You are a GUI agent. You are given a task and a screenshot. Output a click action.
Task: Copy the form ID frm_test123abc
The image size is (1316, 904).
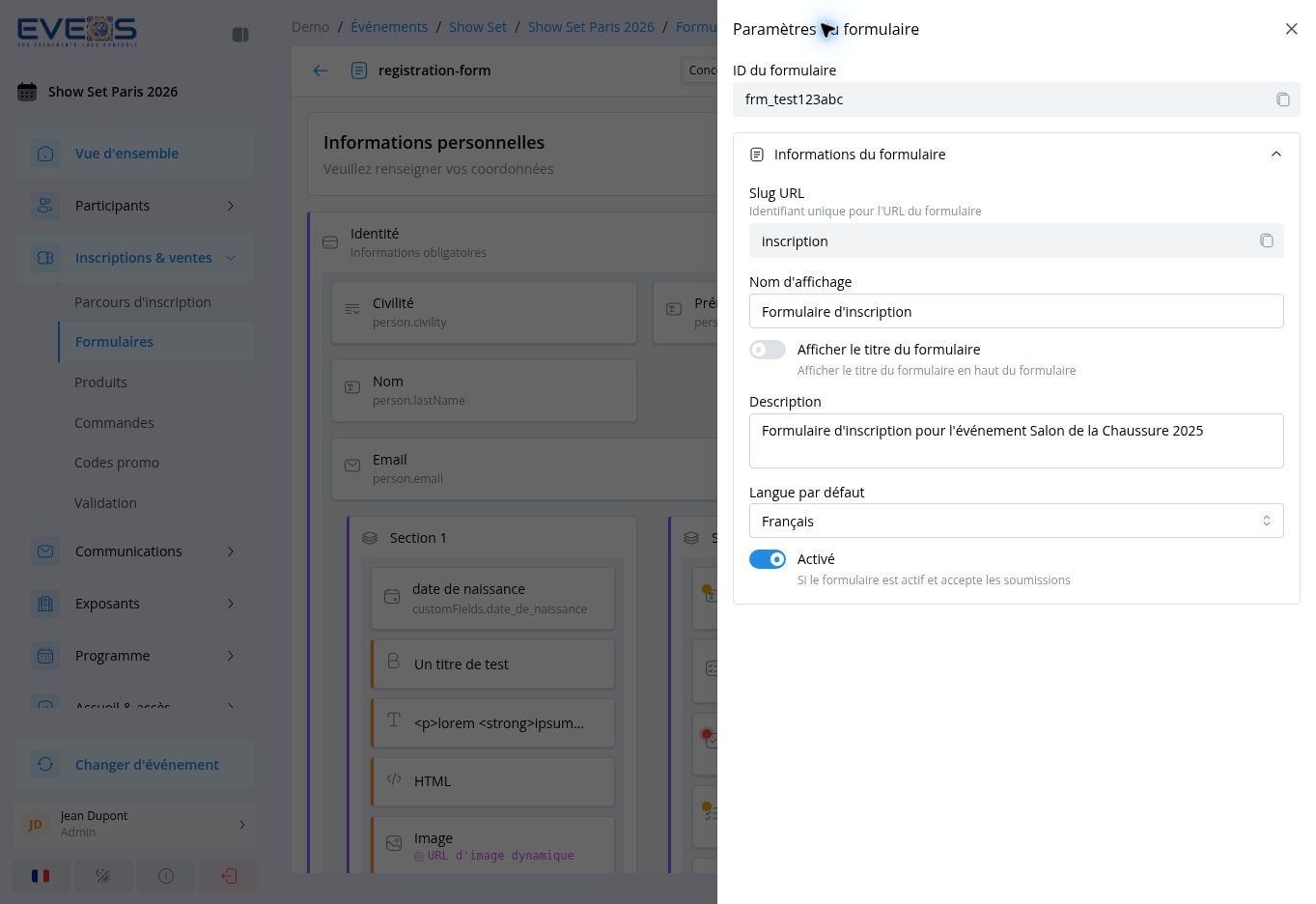click(x=1282, y=99)
